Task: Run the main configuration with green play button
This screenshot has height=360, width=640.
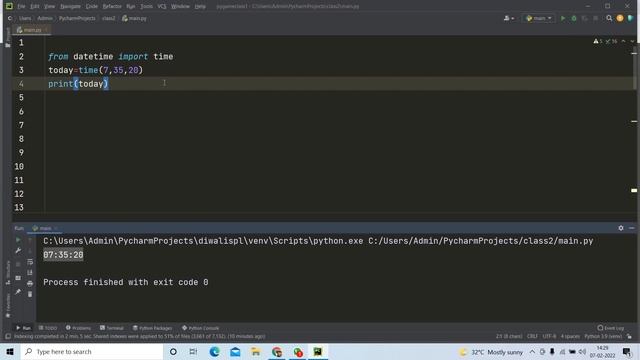Action: coord(563,18)
